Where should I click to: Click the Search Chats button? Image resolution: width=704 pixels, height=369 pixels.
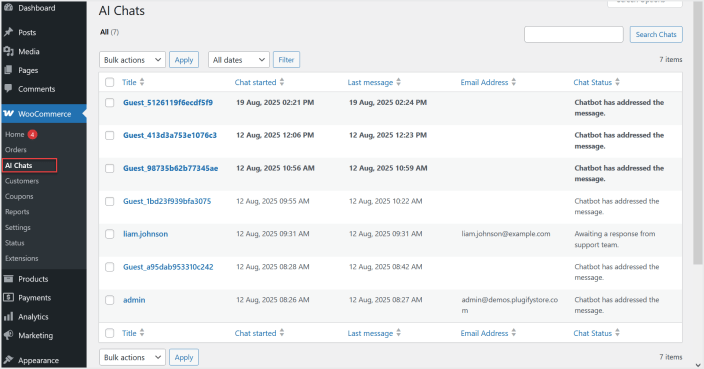click(656, 35)
